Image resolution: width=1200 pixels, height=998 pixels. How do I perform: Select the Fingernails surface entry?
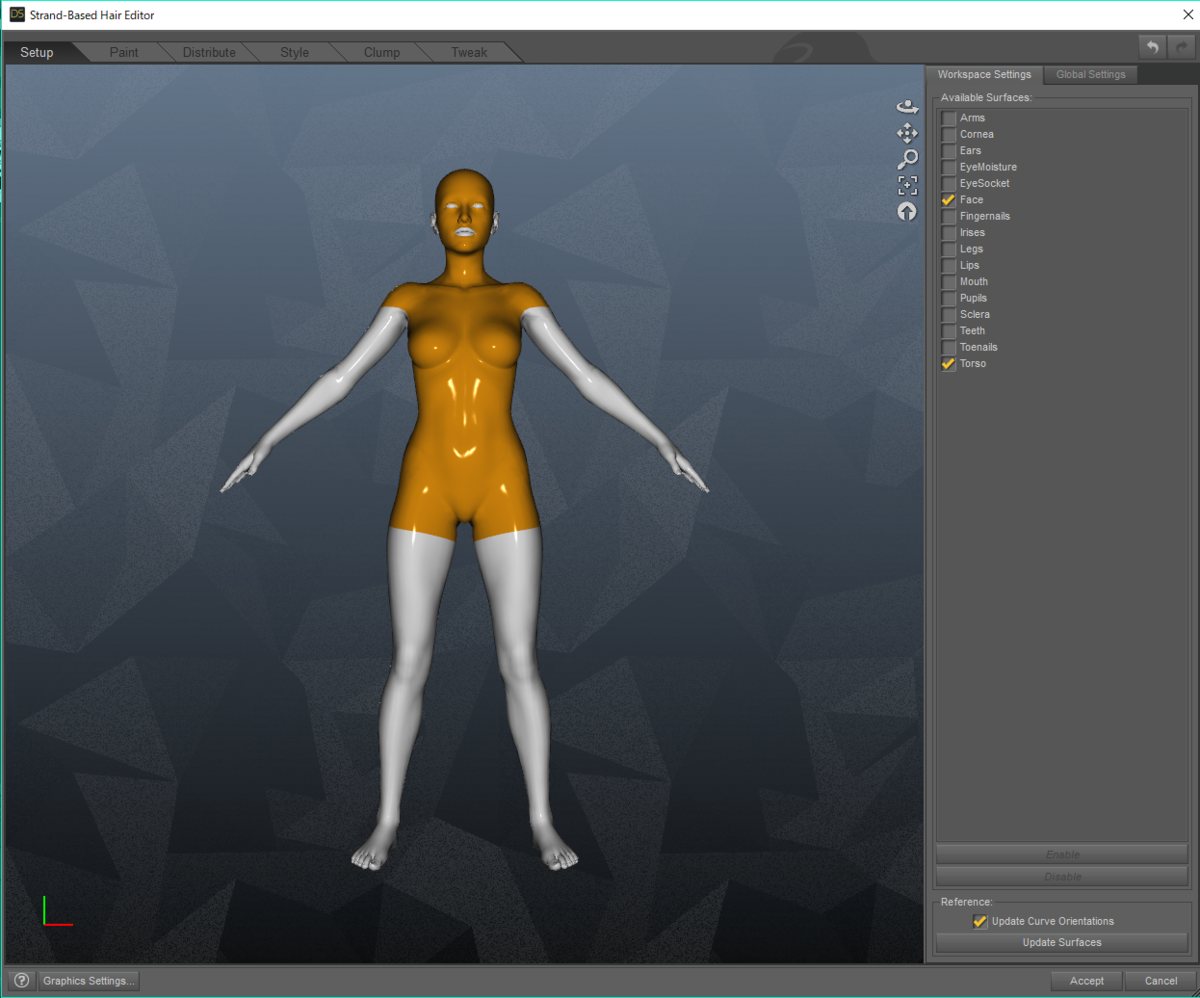[x=985, y=216]
